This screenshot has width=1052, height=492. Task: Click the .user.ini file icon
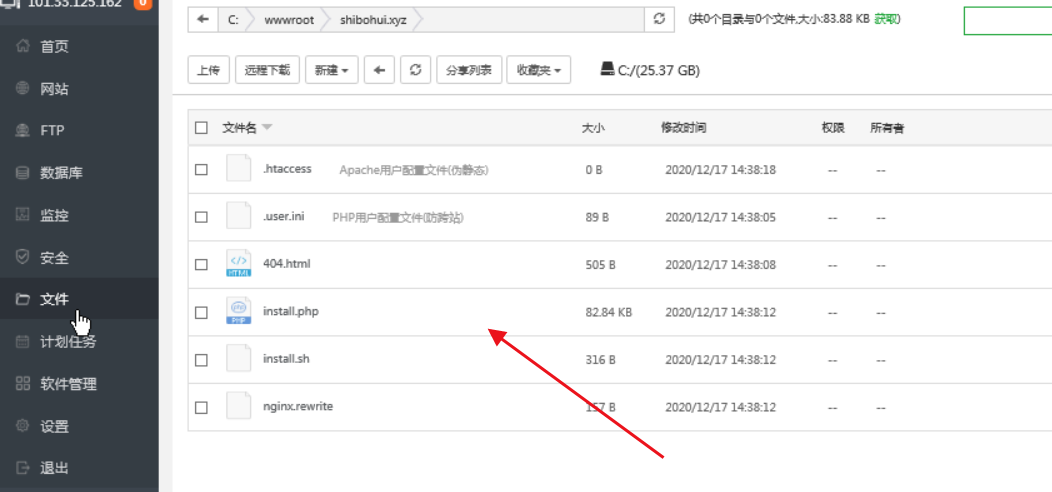pos(239,215)
